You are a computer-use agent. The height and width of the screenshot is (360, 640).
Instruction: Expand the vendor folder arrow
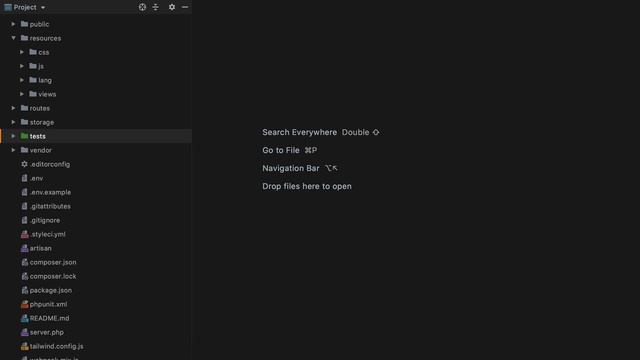pos(13,150)
